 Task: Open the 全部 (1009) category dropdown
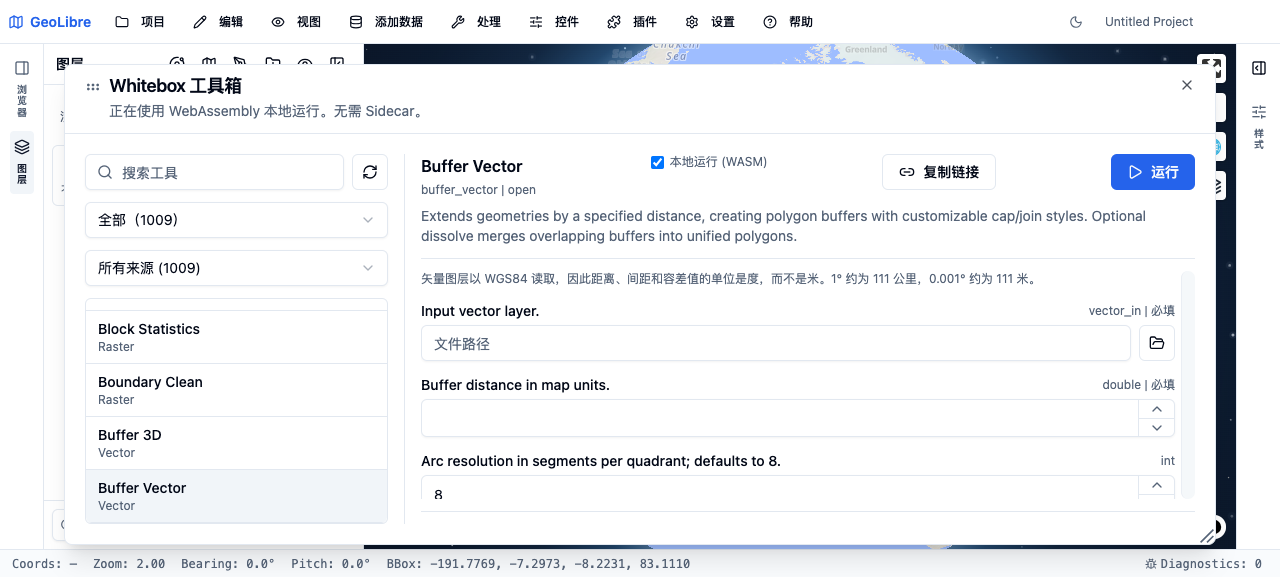pyautogui.click(x=236, y=220)
